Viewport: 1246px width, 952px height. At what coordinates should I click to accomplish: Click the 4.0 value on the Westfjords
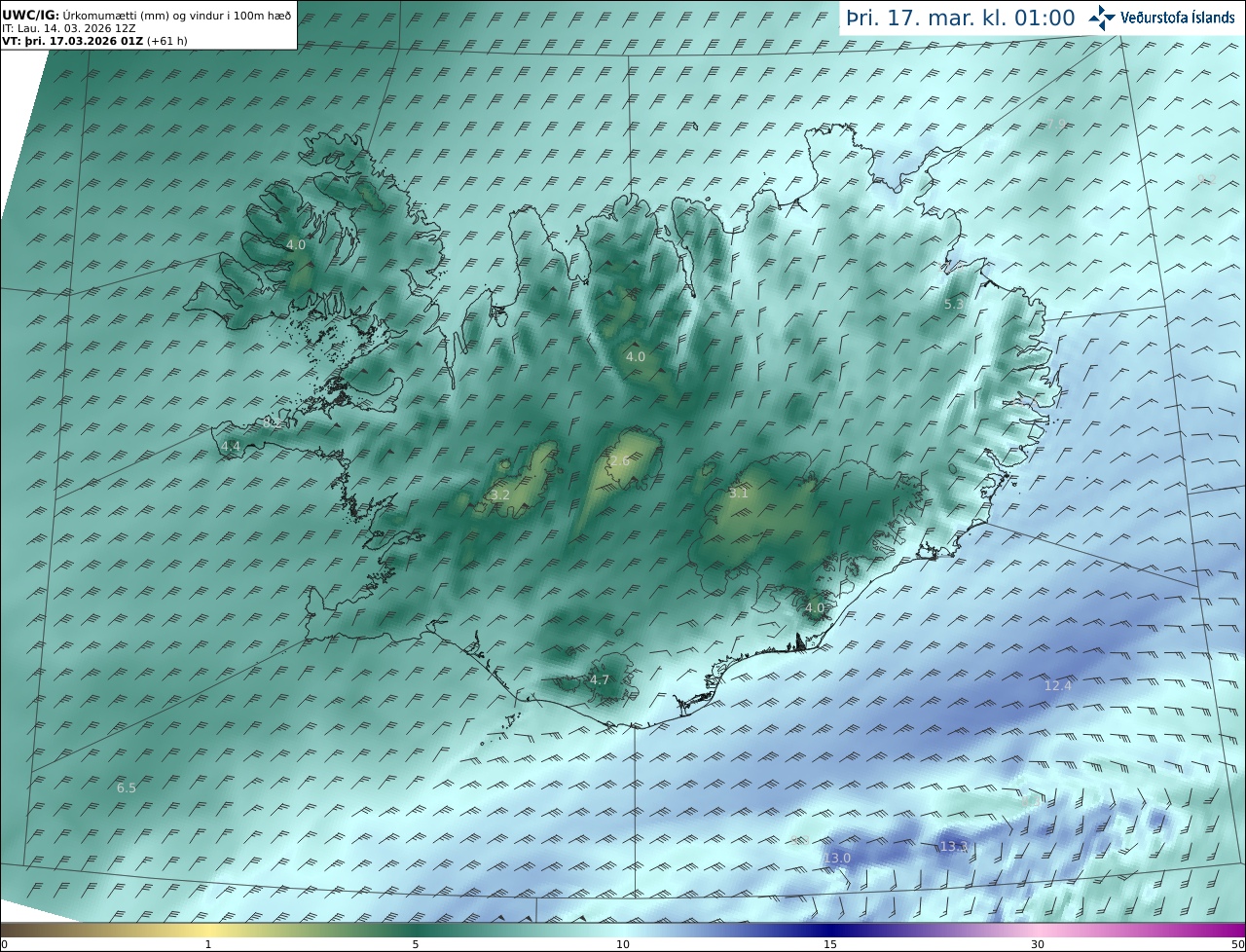click(x=295, y=245)
